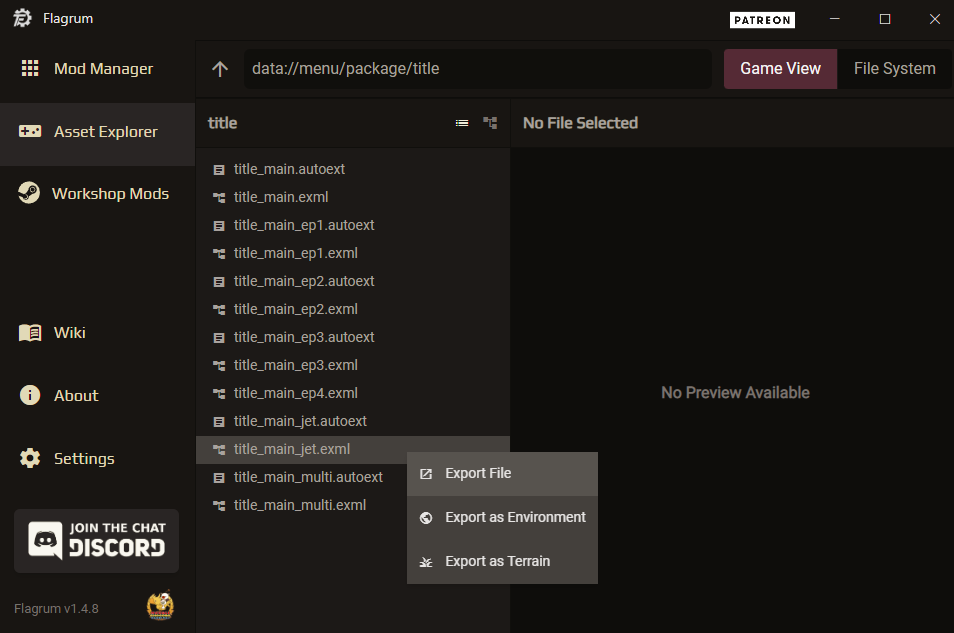Select title_main_ep2.autoext file
This screenshot has height=633, width=954.
[353, 281]
